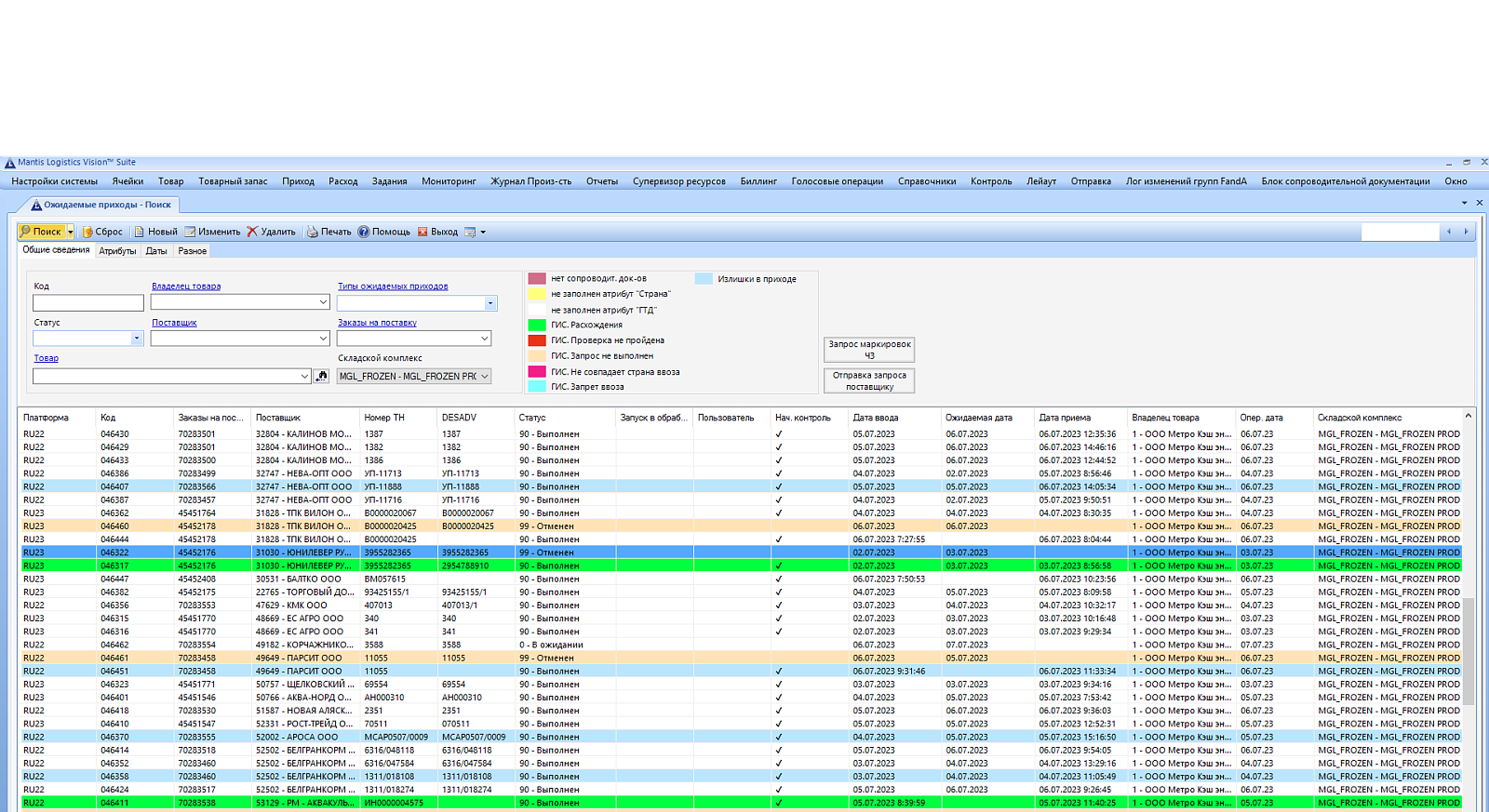Click the Печать print toolbar icon
Viewport: 1489px width, 812px height.
click(x=313, y=232)
